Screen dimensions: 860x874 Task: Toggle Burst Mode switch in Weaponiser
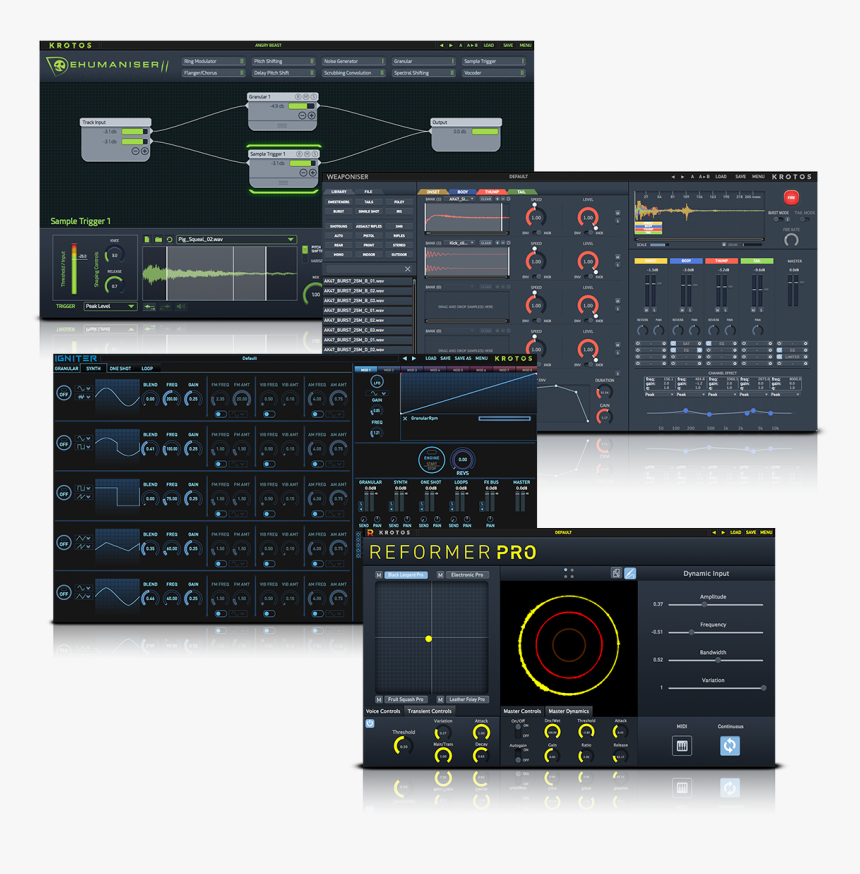(x=778, y=220)
